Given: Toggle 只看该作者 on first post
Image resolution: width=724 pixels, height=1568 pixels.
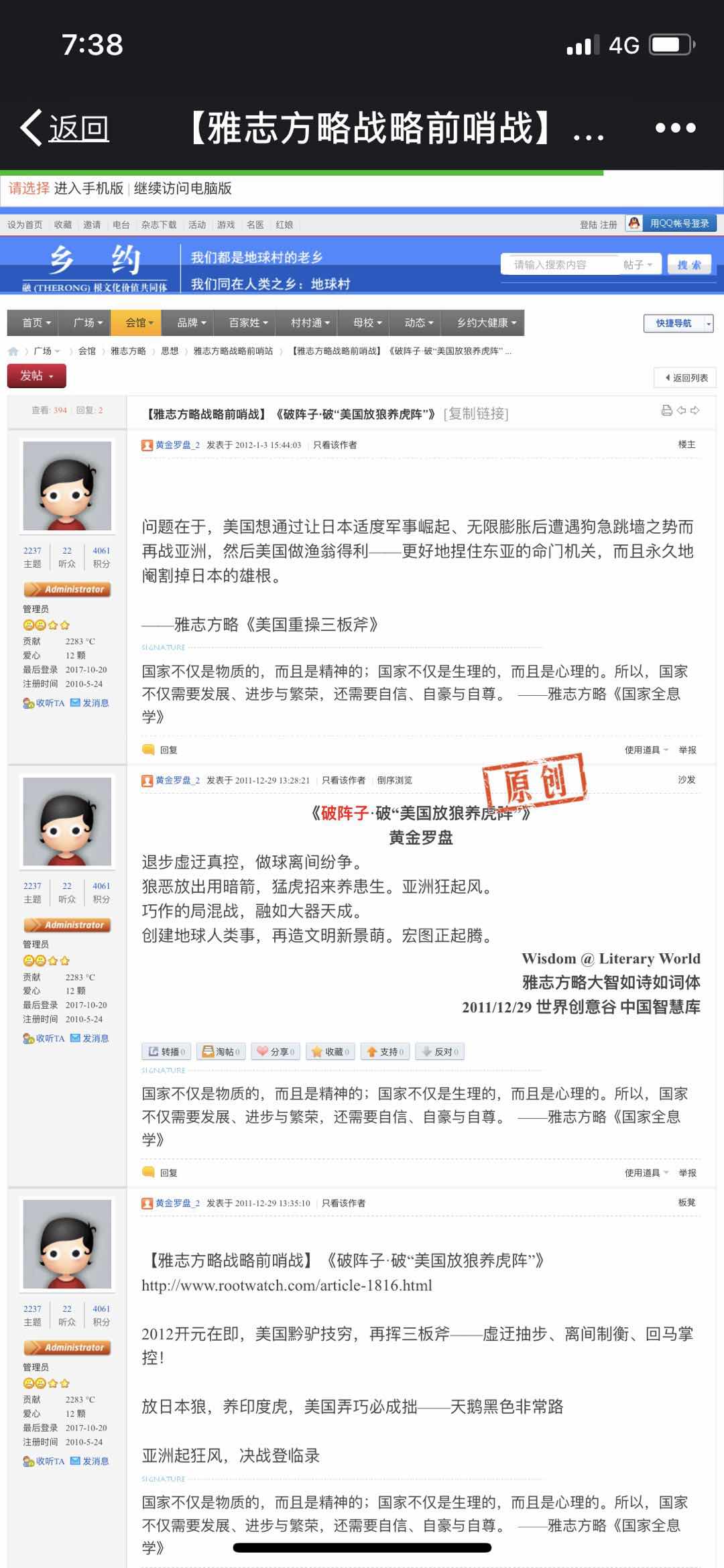Looking at the screenshot, I should [335, 445].
